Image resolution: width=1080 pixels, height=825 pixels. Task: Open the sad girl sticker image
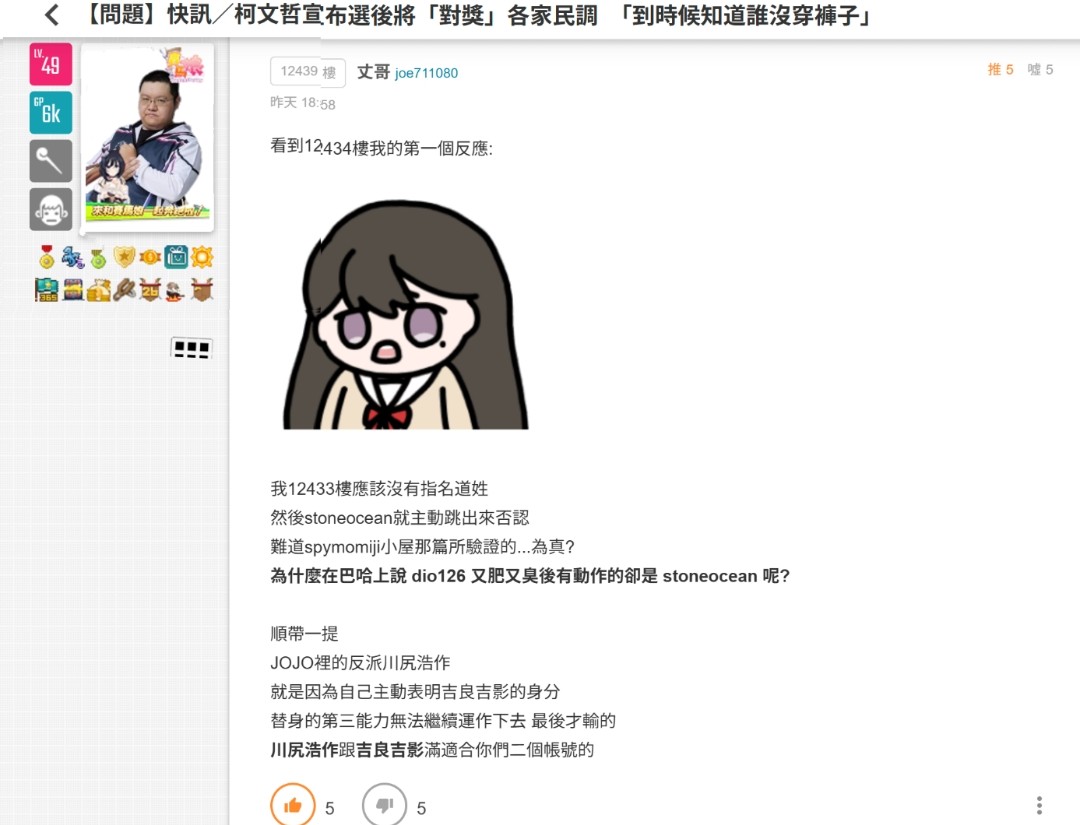pos(405,315)
